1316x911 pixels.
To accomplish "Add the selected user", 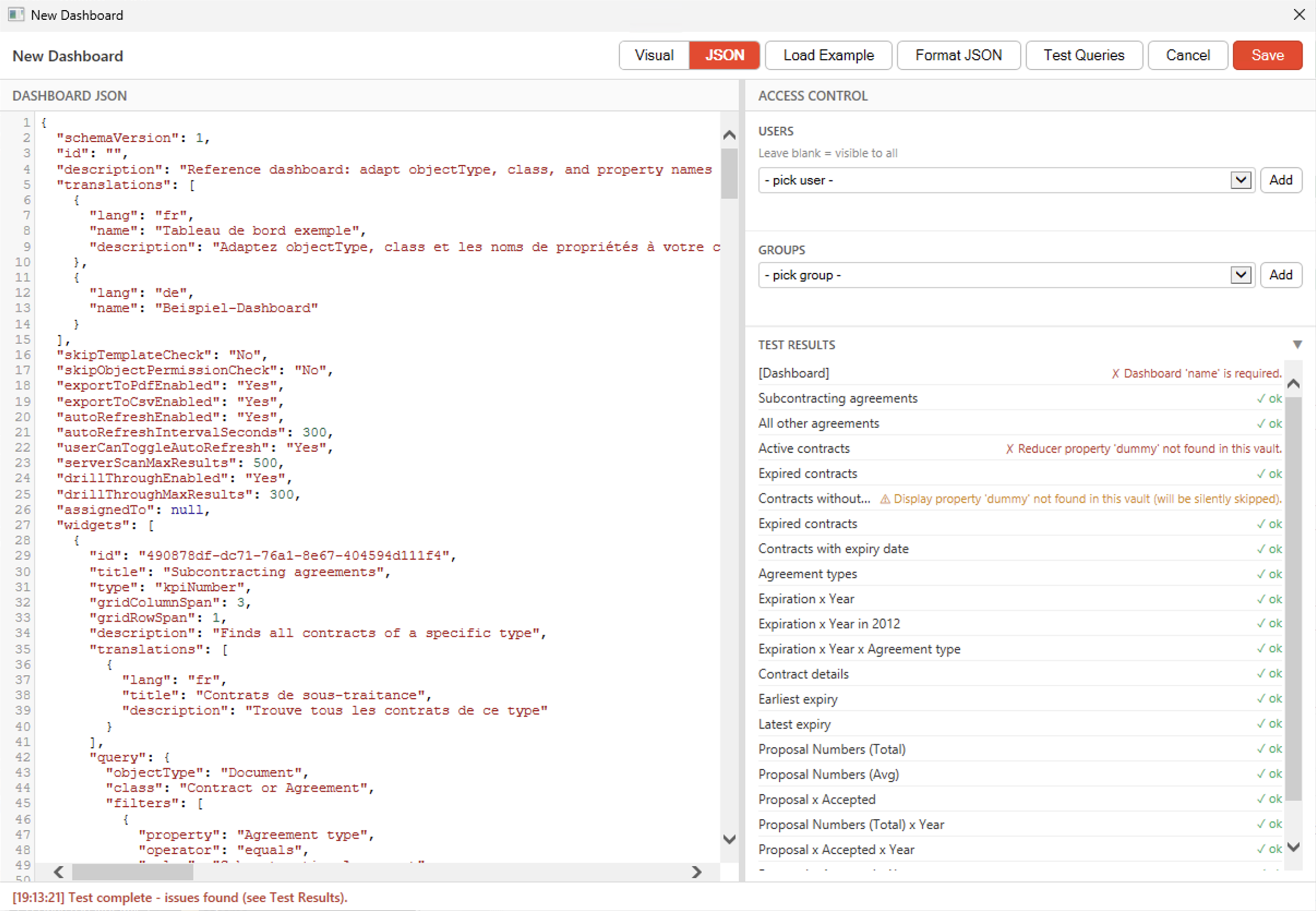I will pyautogui.click(x=1281, y=181).
